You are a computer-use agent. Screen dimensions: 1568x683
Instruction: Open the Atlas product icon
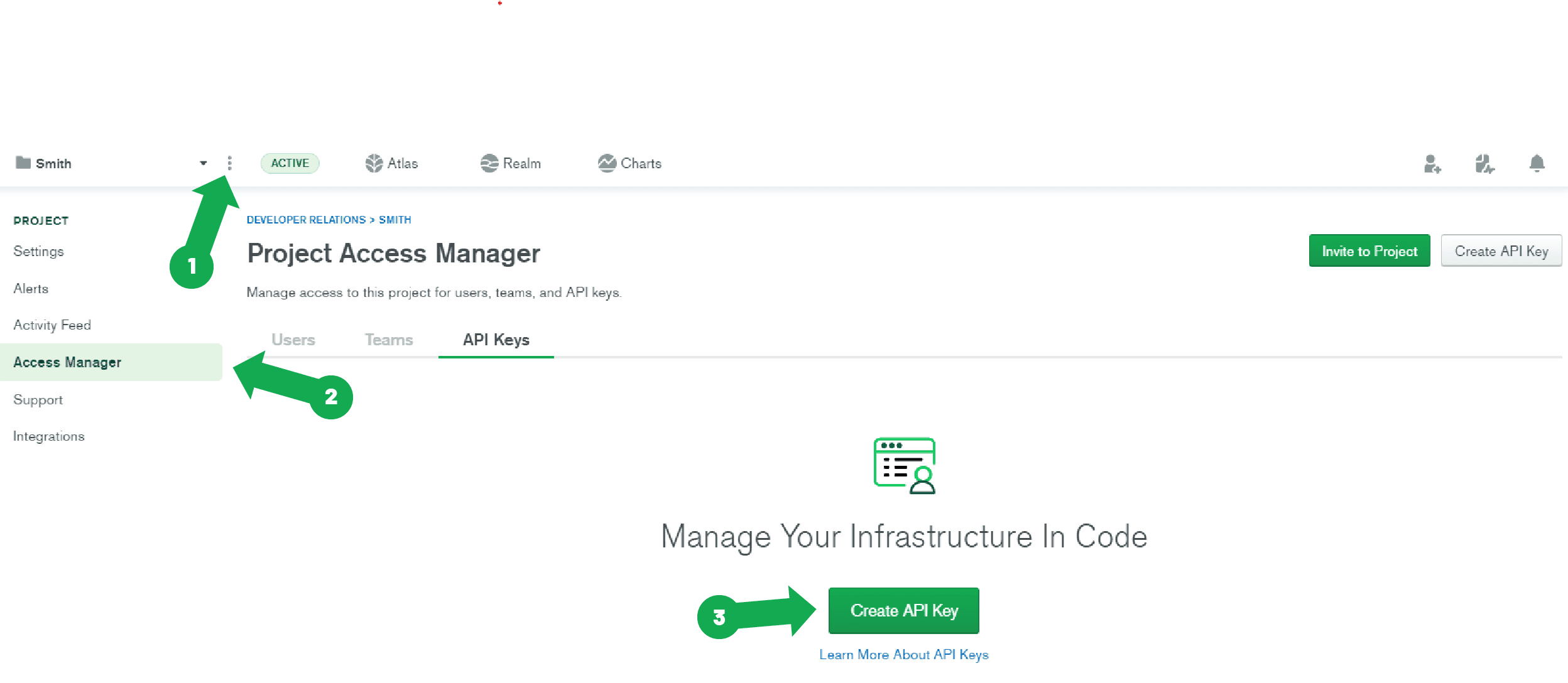tap(374, 163)
